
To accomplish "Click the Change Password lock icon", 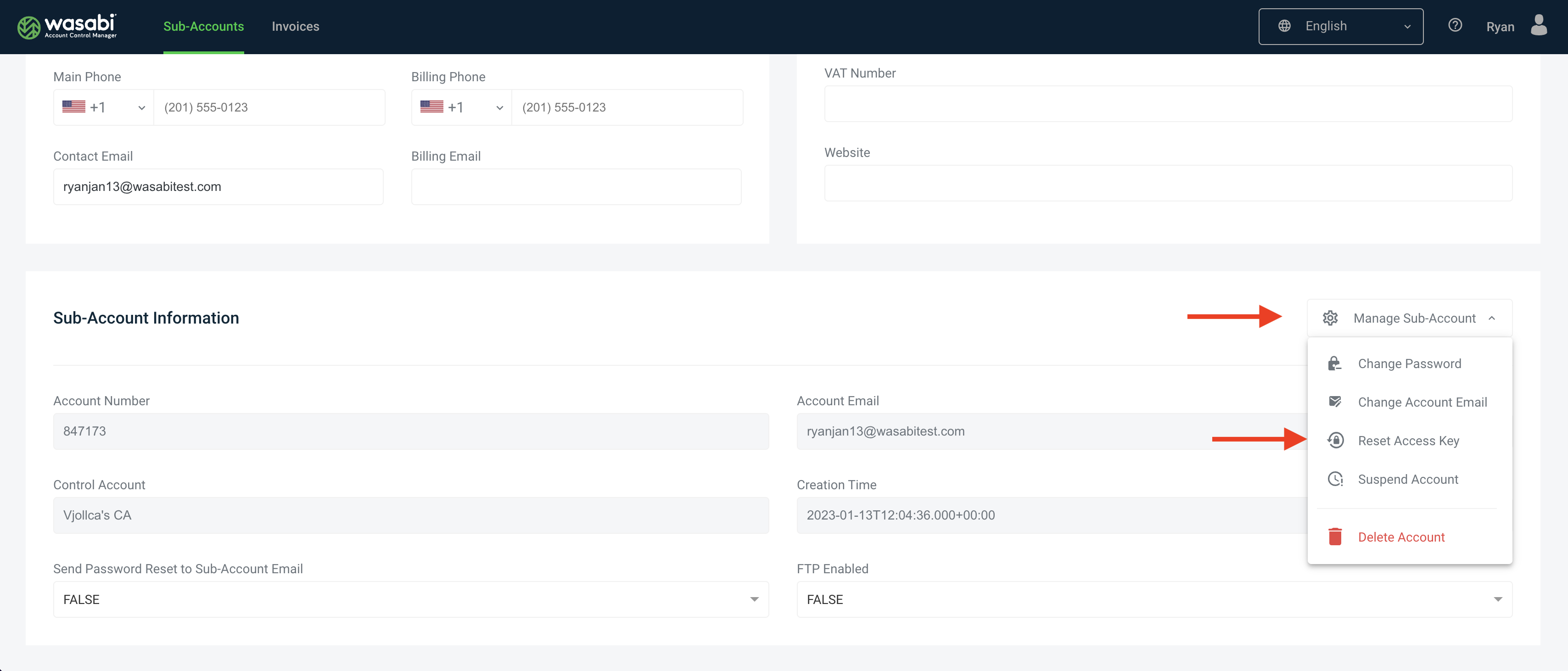I will (x=1335, y=363).
